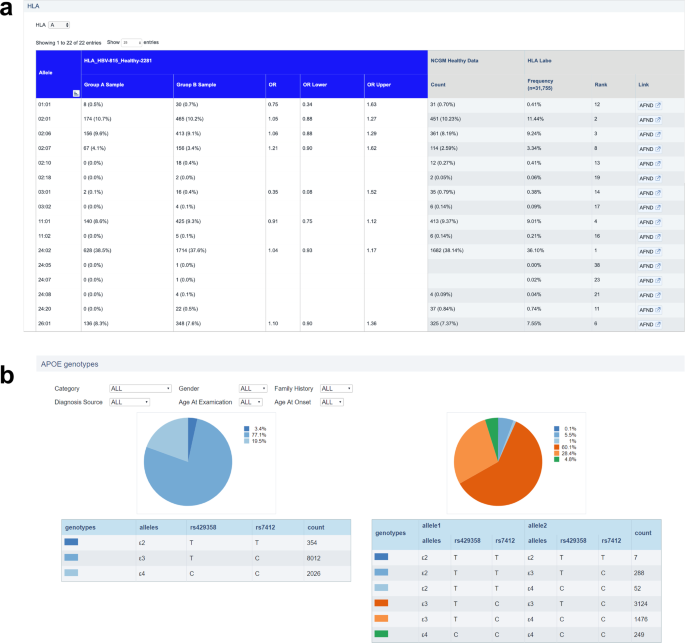
Task: Click external-link icon in 11:02 row
Action: [x=658, y=237]
